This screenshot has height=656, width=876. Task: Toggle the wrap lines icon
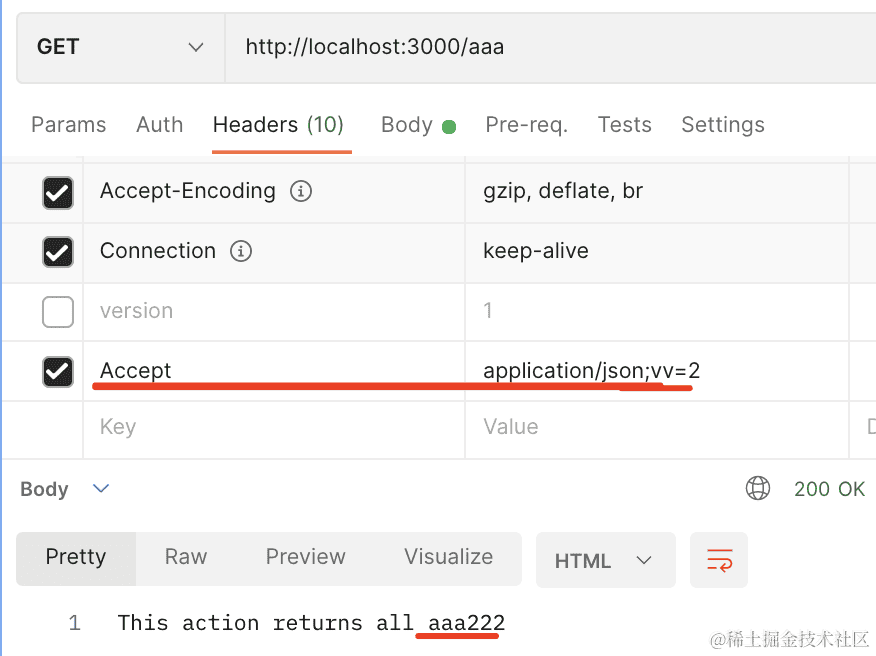(719, 560)
